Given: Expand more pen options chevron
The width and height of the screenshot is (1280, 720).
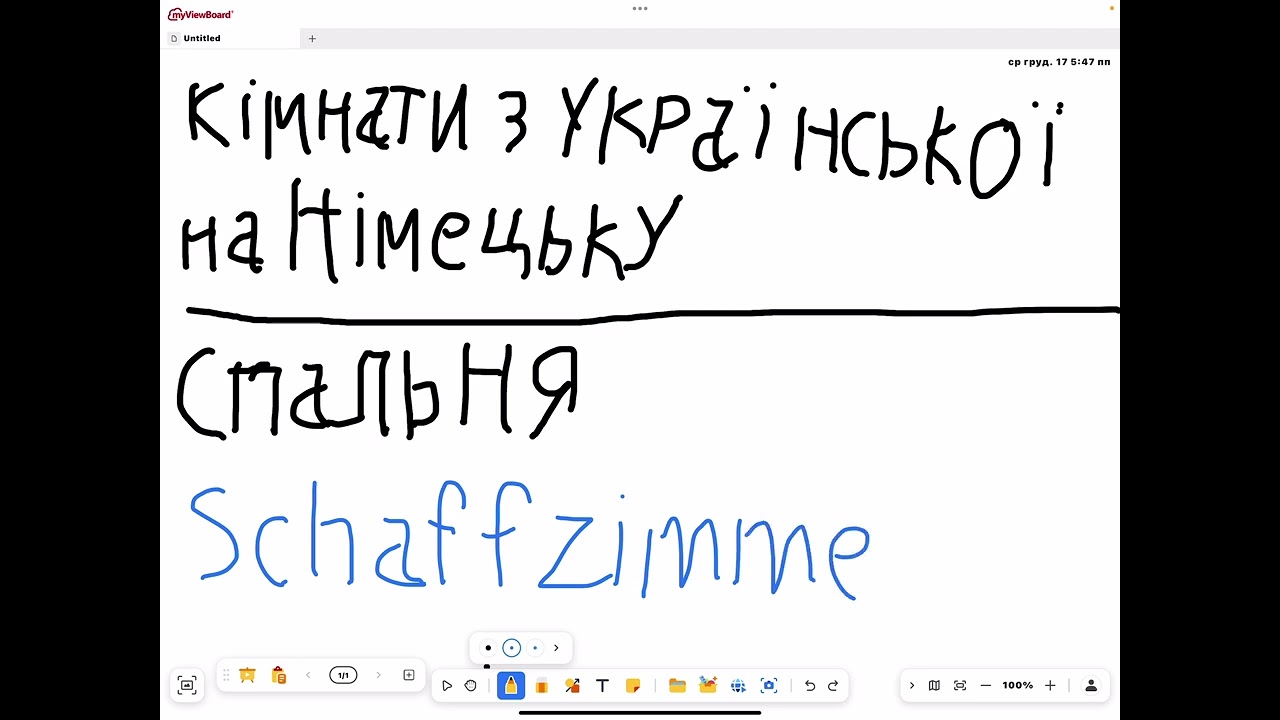Looking at the screenshot, I should (x=556, y=648).
